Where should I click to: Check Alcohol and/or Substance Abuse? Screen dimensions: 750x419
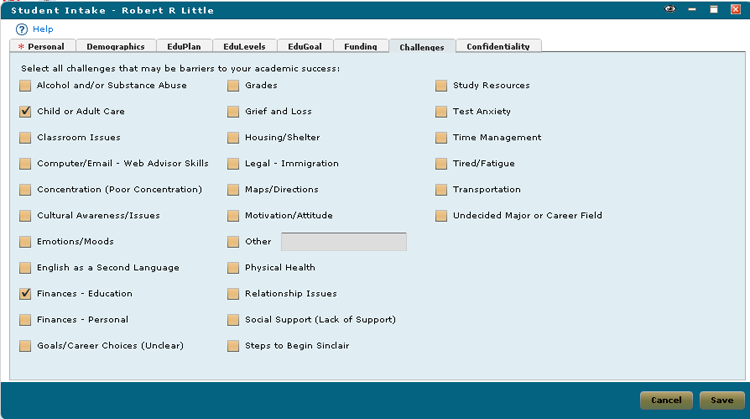pyautogui.click(x=25, y=86)
